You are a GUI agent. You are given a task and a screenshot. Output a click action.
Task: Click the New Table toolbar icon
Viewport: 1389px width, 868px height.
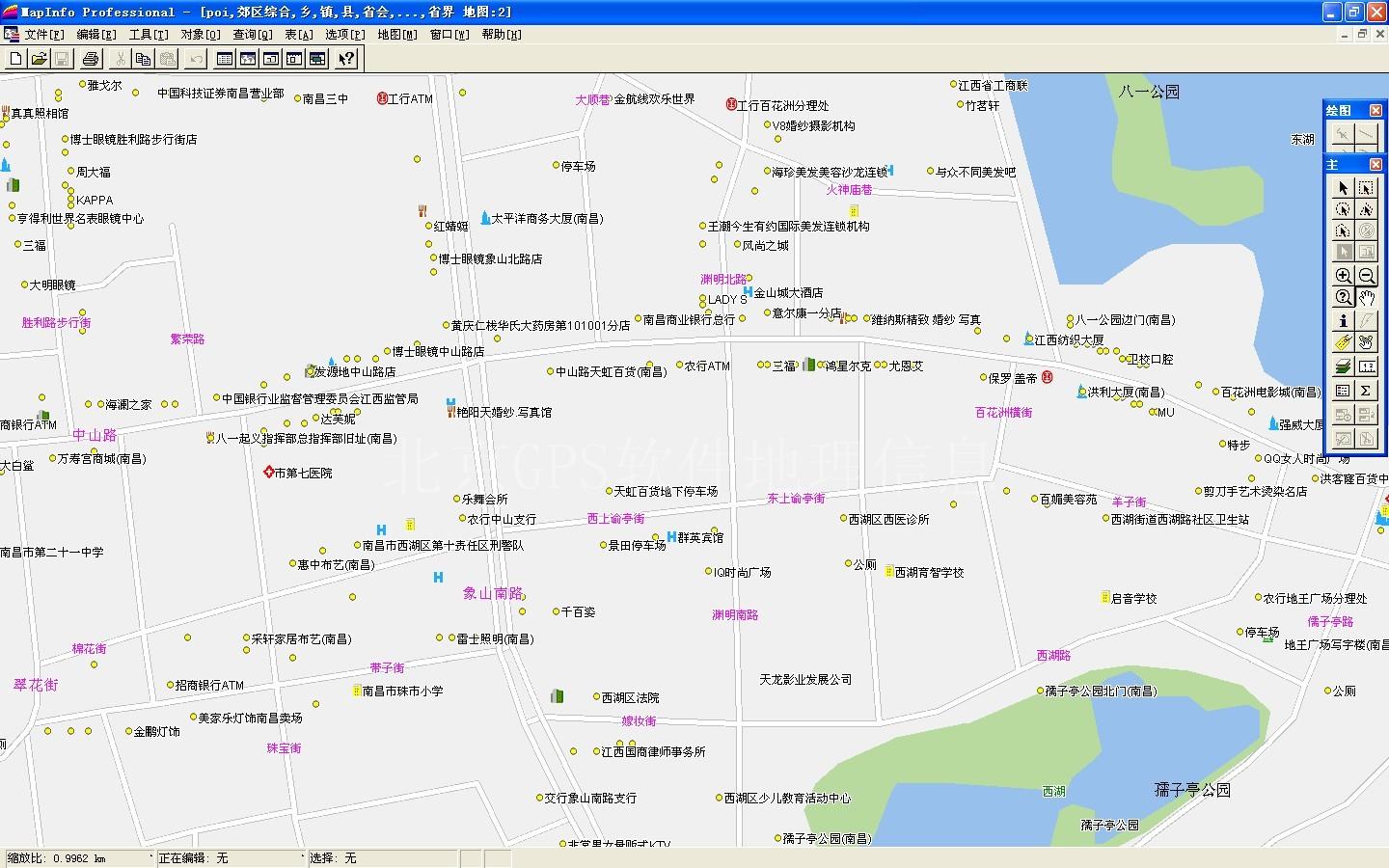point(15,59)
